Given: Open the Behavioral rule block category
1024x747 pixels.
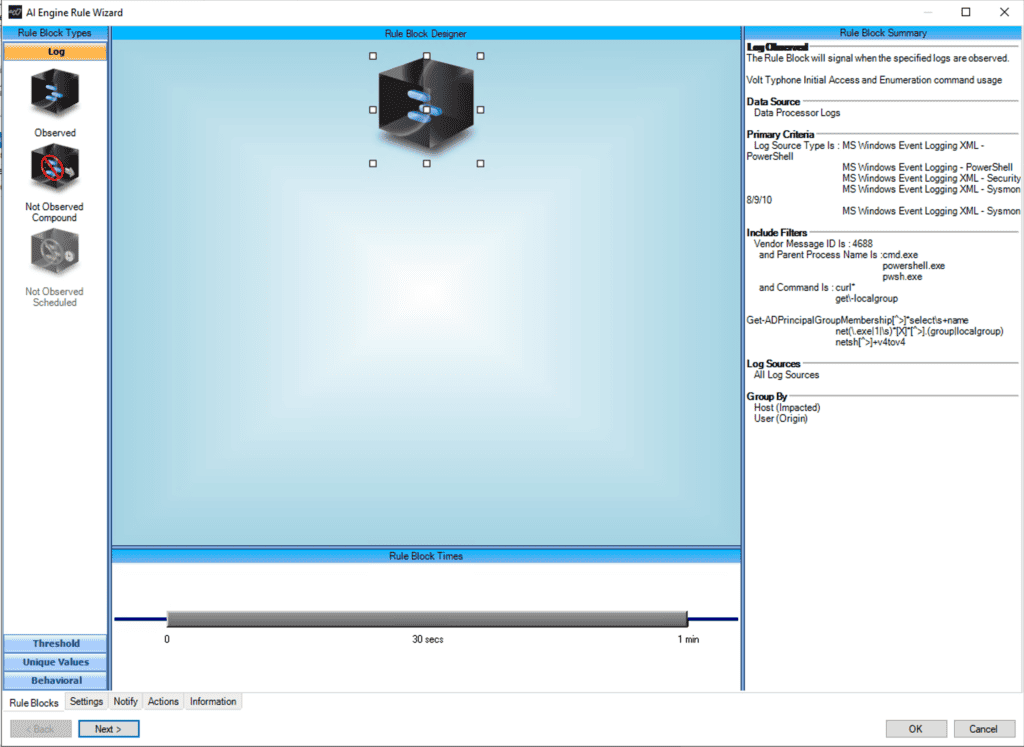Looking at the screenshot, I should pyautogui.click(x=55, y=680).
